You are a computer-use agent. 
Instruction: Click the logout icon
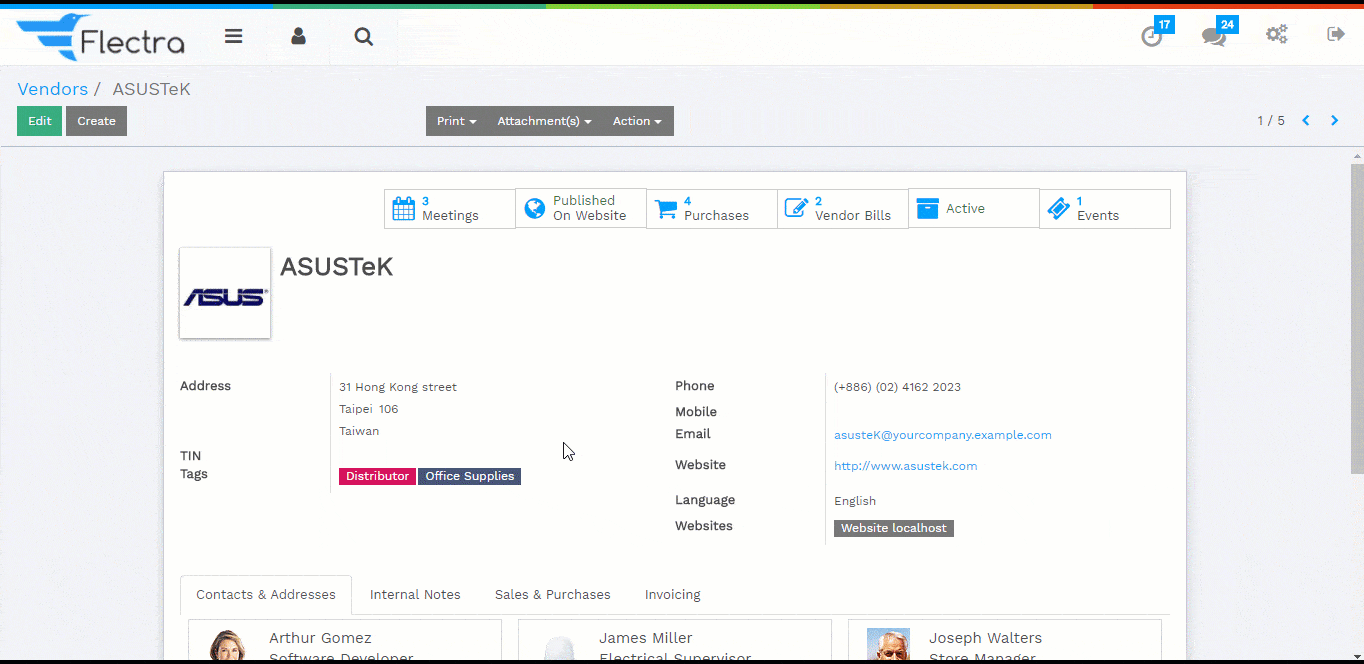1336,34
